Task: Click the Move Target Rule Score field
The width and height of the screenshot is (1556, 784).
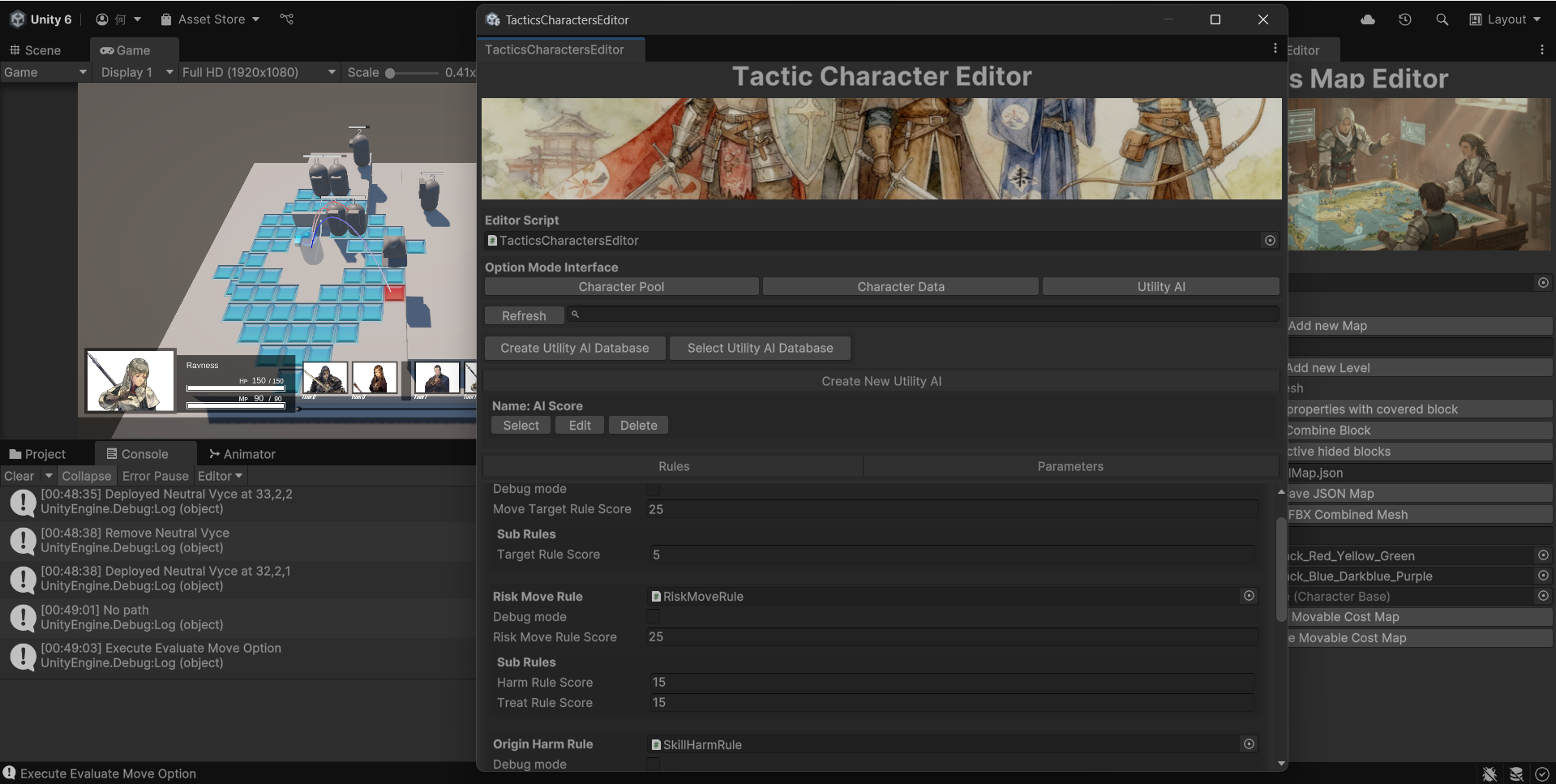Action: [x=953, y=509]
